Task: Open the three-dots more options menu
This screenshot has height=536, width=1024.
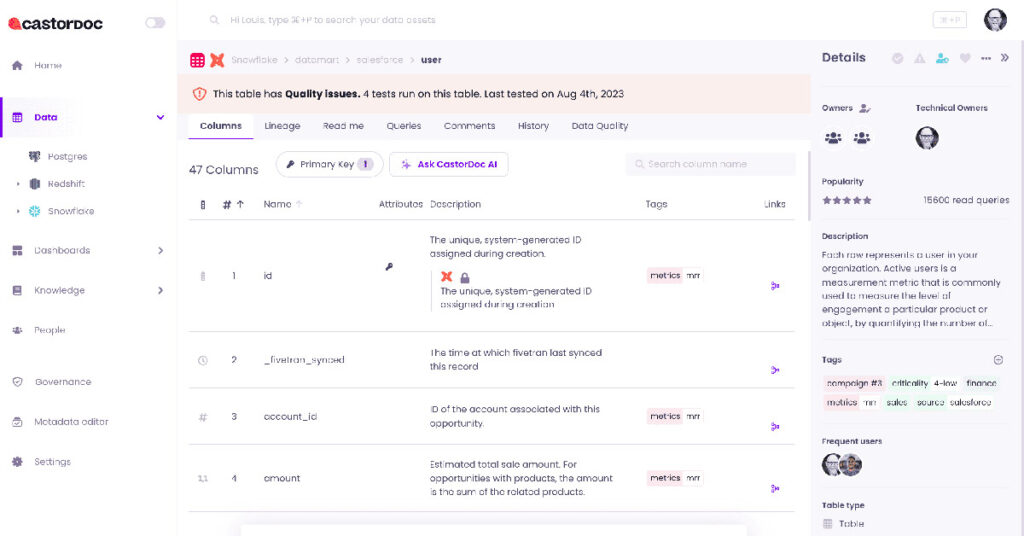Action: tap(986, 58)
